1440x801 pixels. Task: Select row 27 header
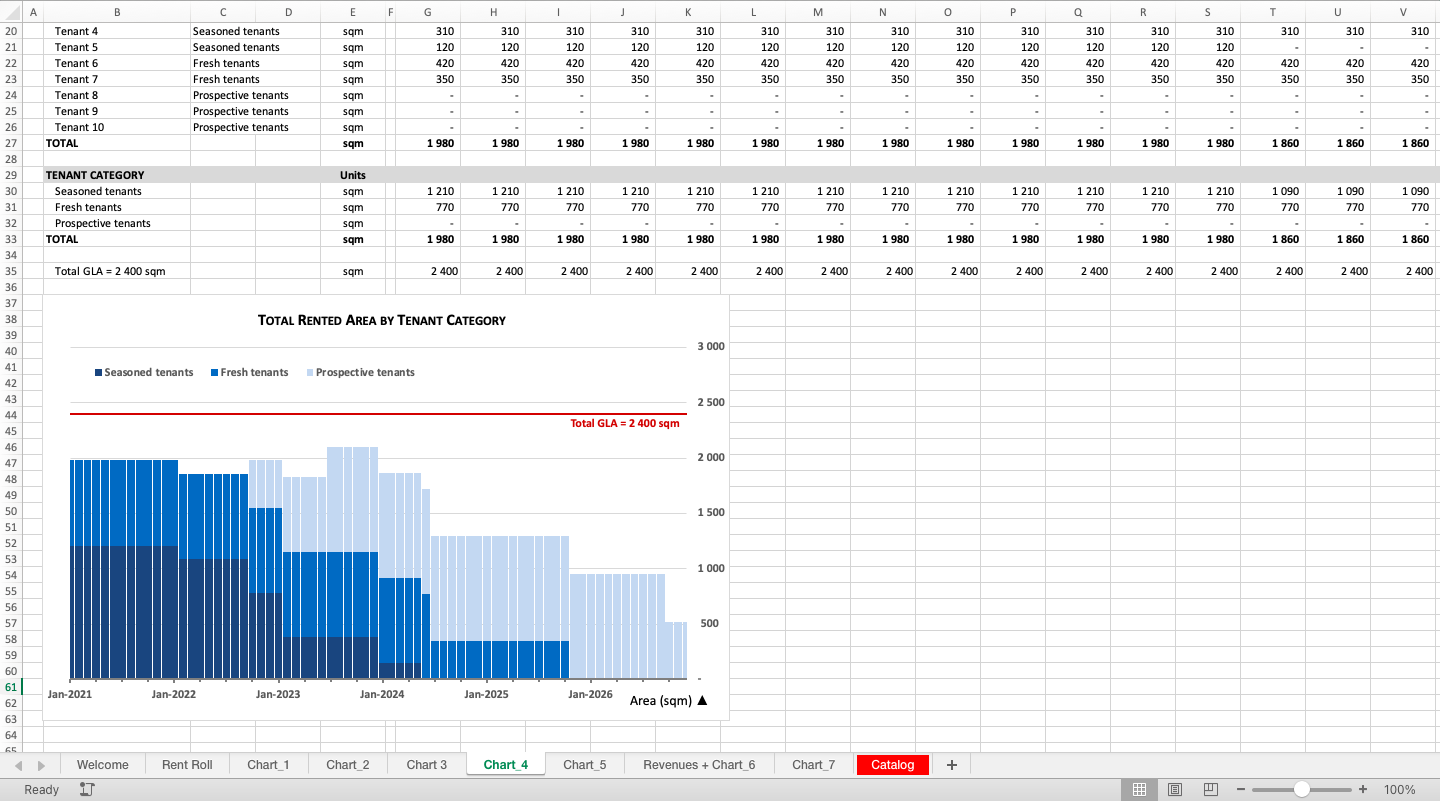(11, 143)
